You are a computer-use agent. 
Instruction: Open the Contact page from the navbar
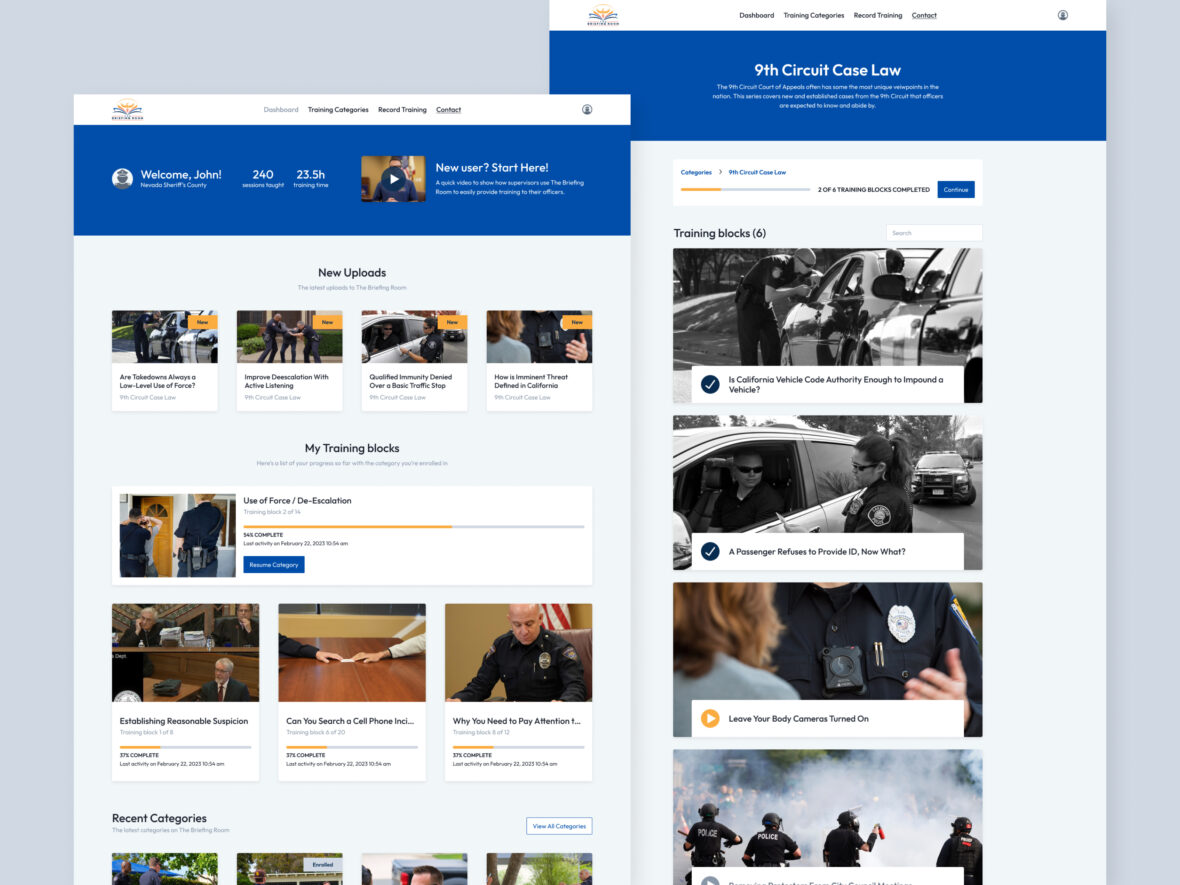coord(448,109)
